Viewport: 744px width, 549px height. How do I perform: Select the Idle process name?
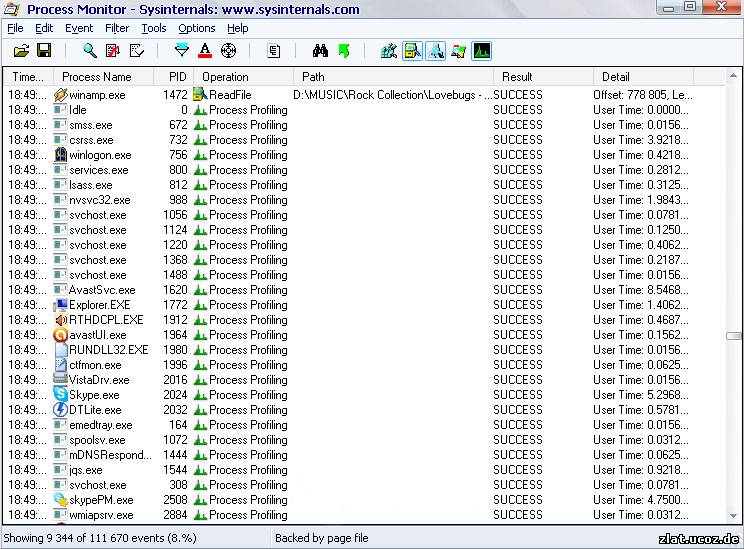[x=78, y=110]
